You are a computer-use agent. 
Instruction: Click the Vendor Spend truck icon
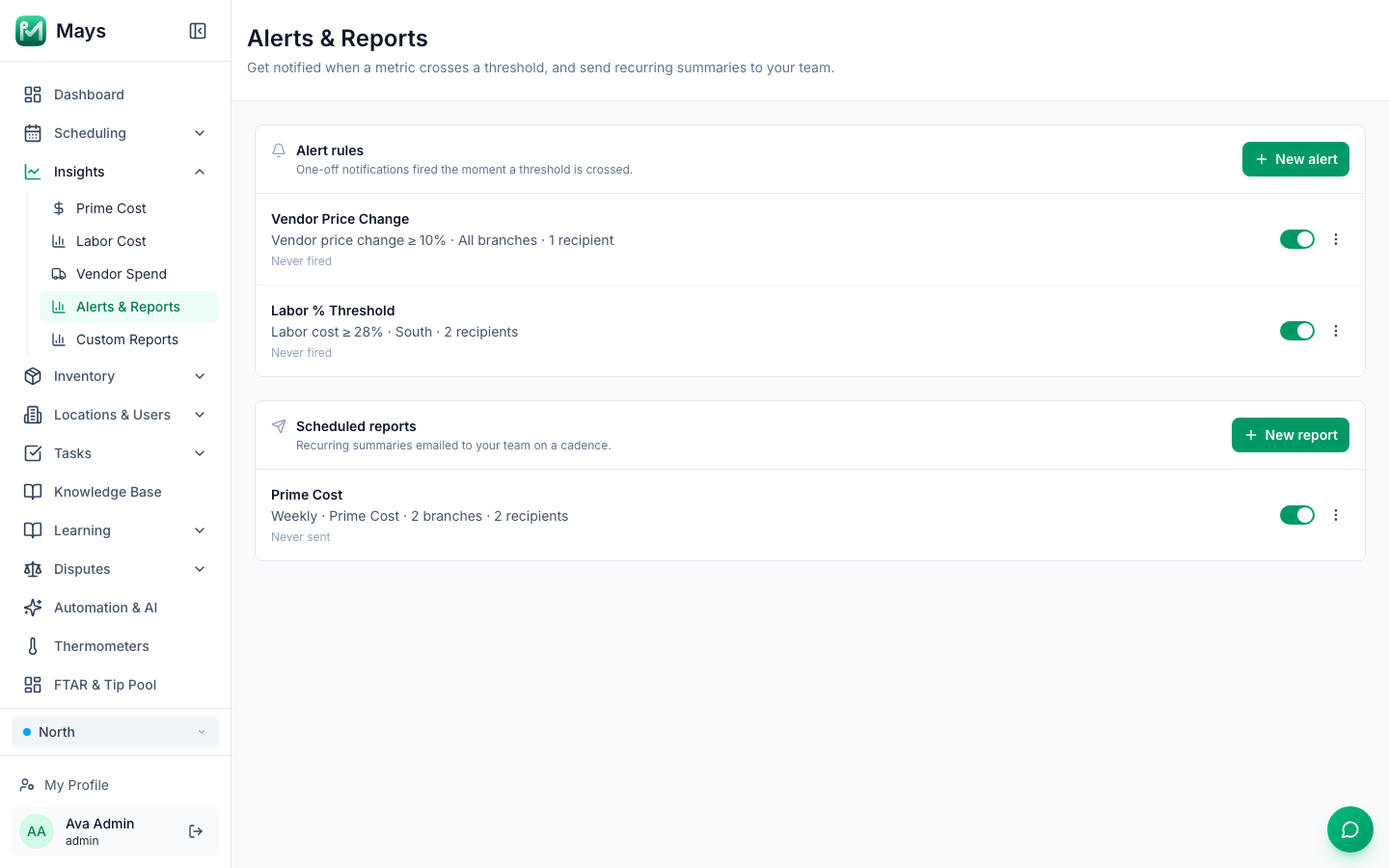(59, 274)
